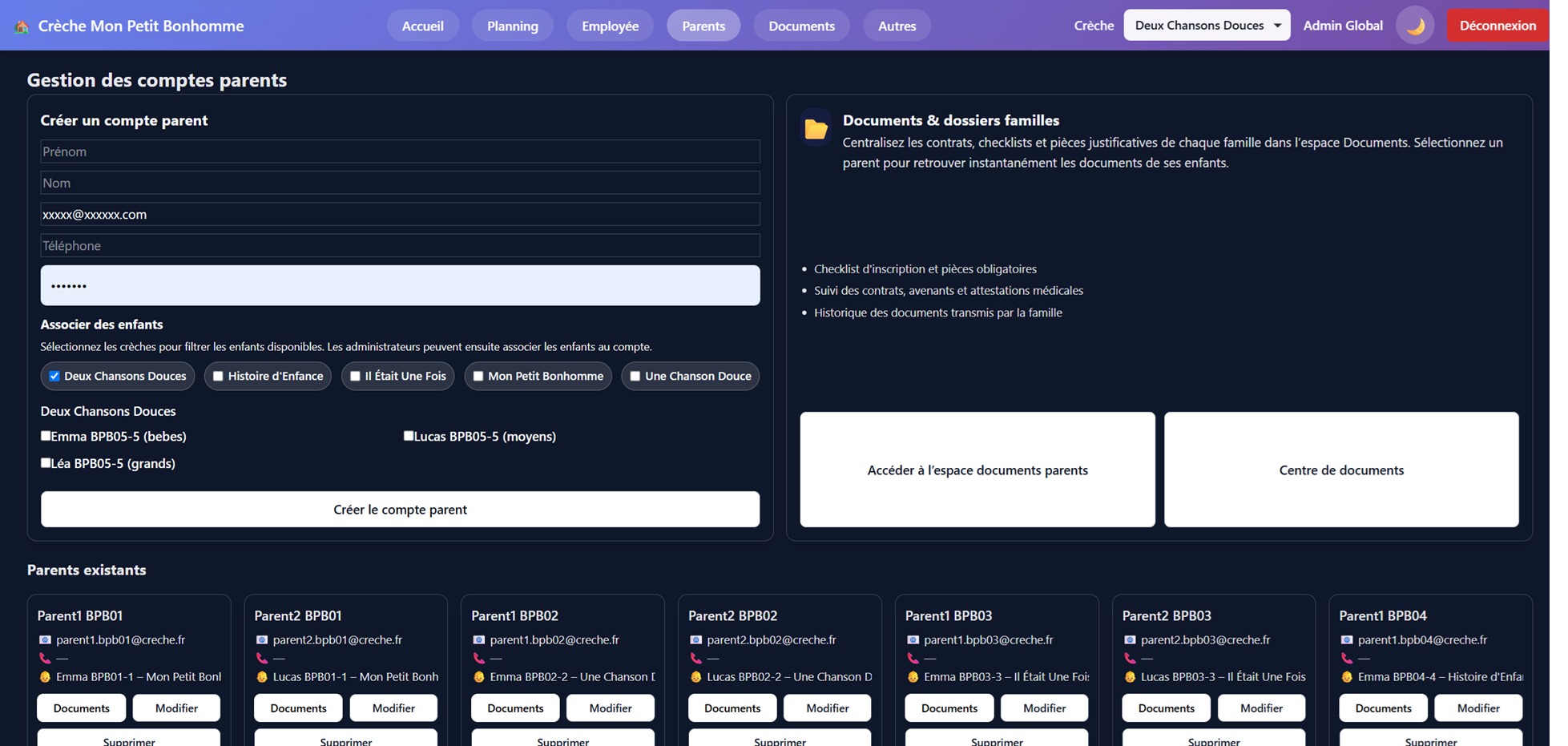Click the crèche house logo icon
The width and height of the screenshot is (1568, 746).
coord(22,26)
